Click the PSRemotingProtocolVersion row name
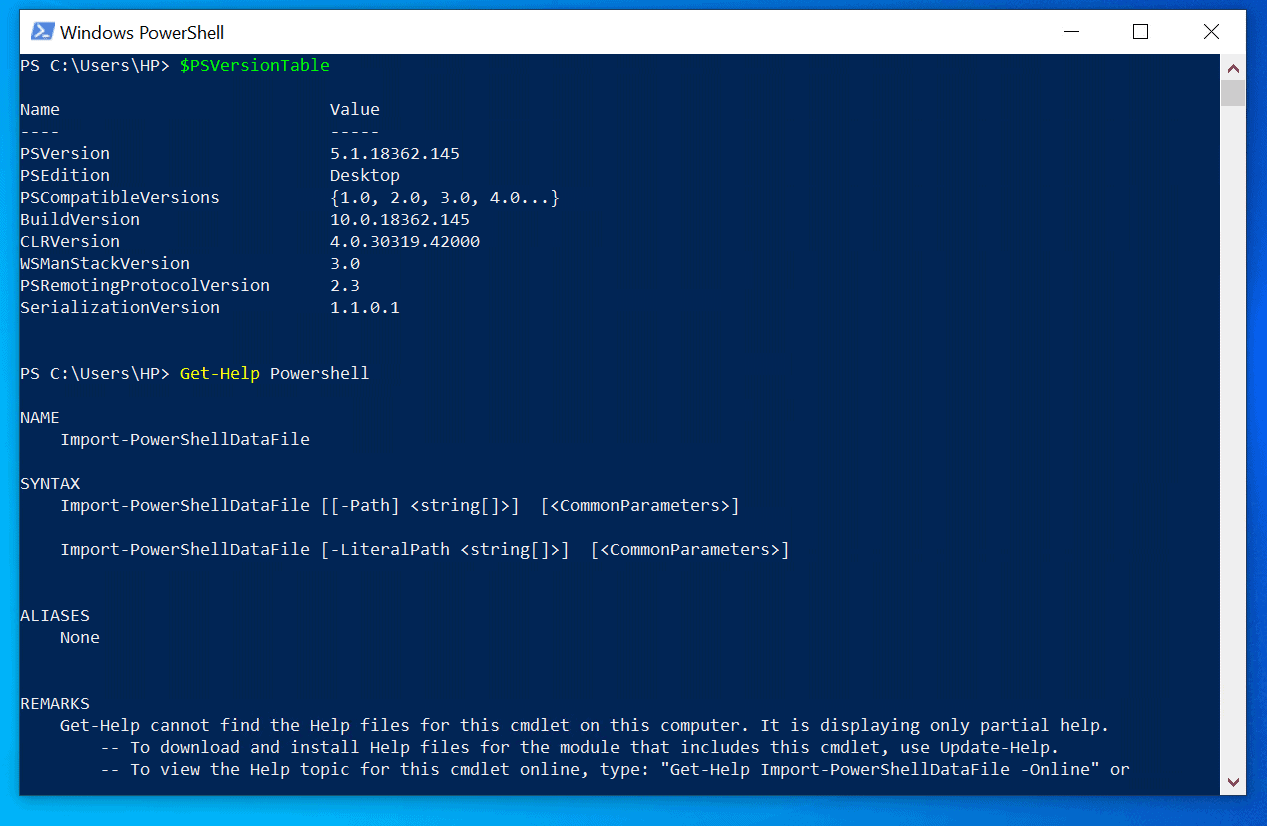Screen dimensions: 1267x826 (145, 286)
